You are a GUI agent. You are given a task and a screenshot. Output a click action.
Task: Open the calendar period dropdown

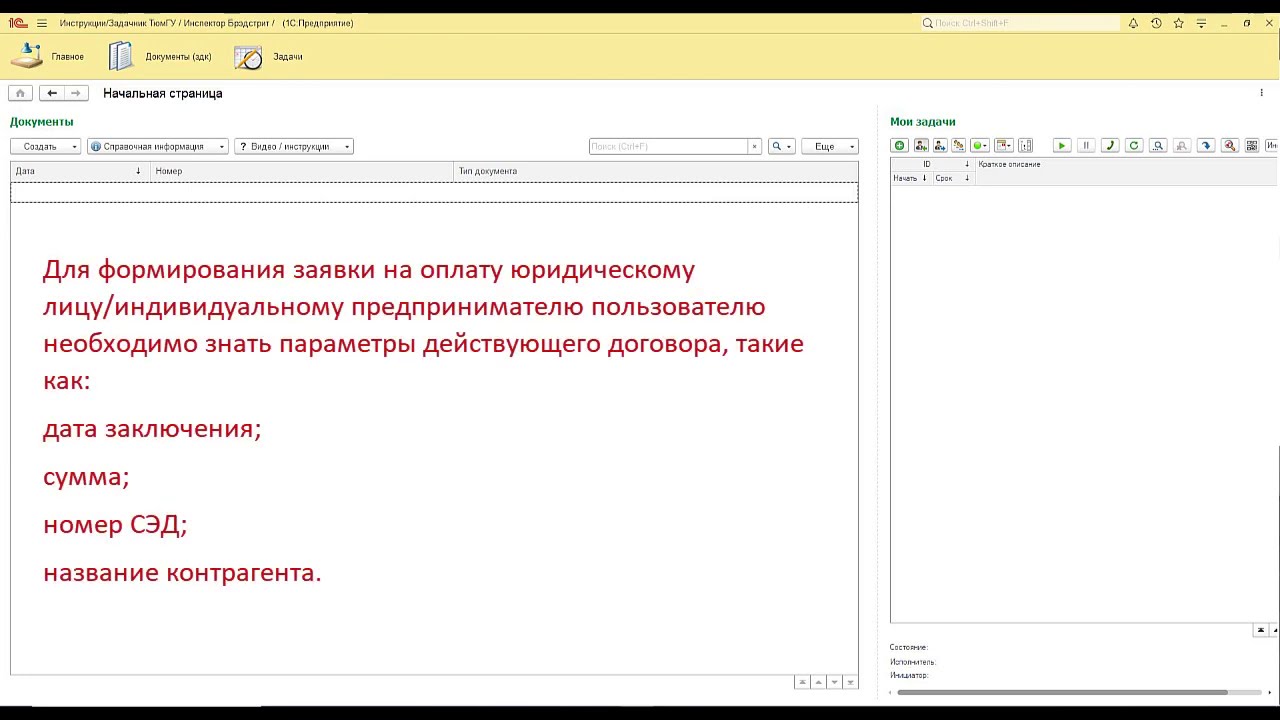(1004, 146)
